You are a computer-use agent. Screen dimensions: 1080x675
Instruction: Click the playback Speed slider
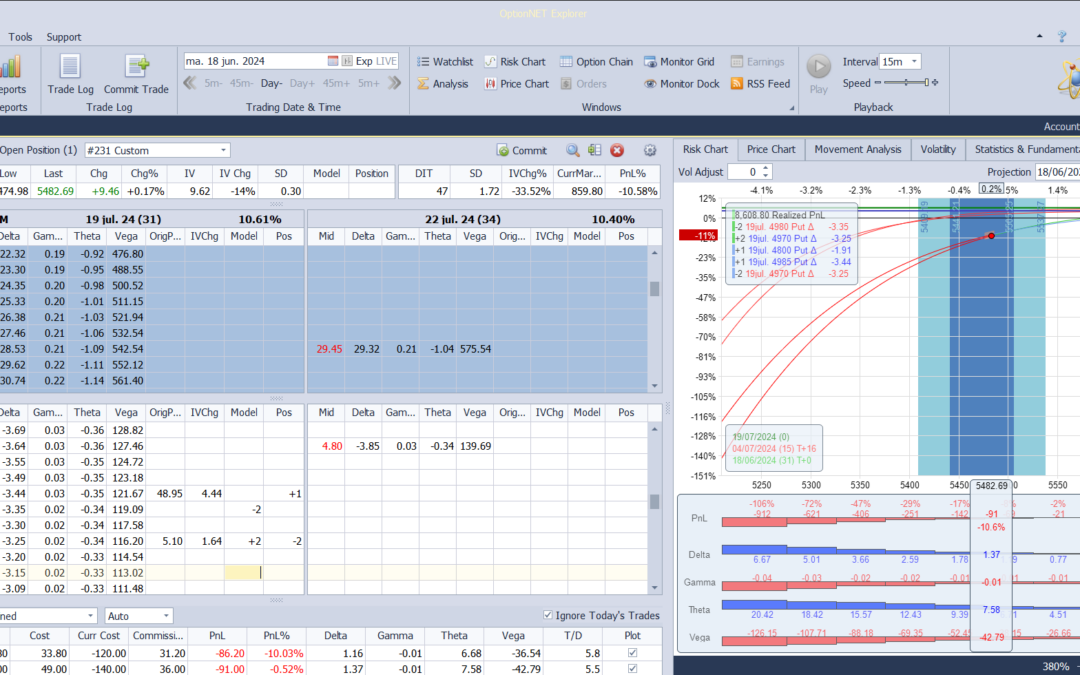coord(906,83)
